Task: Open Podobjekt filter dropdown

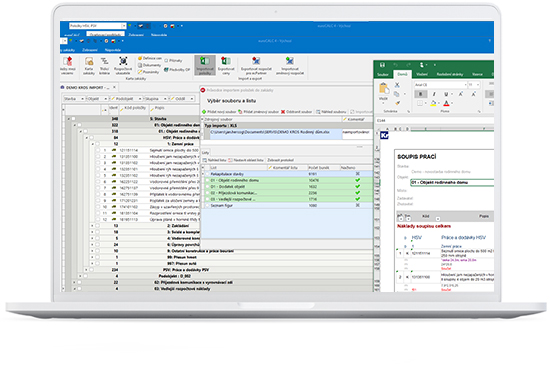Action: (x=140, y=99)
